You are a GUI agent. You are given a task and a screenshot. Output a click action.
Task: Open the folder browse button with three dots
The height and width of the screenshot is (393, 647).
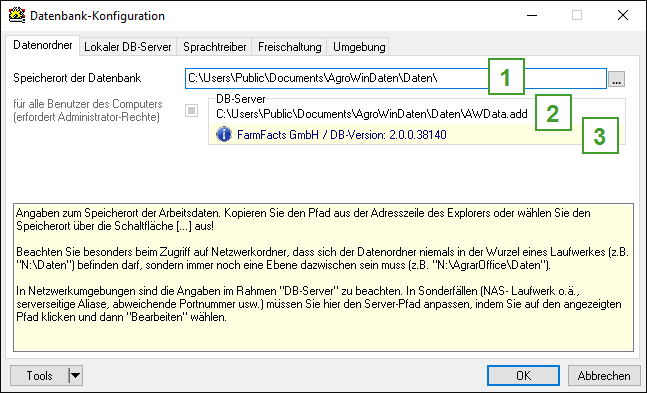[616, 78]
